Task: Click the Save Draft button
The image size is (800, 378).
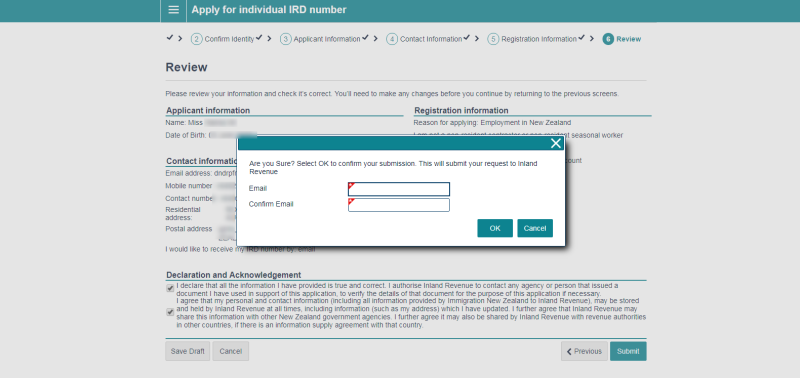Action: (187, 351)
